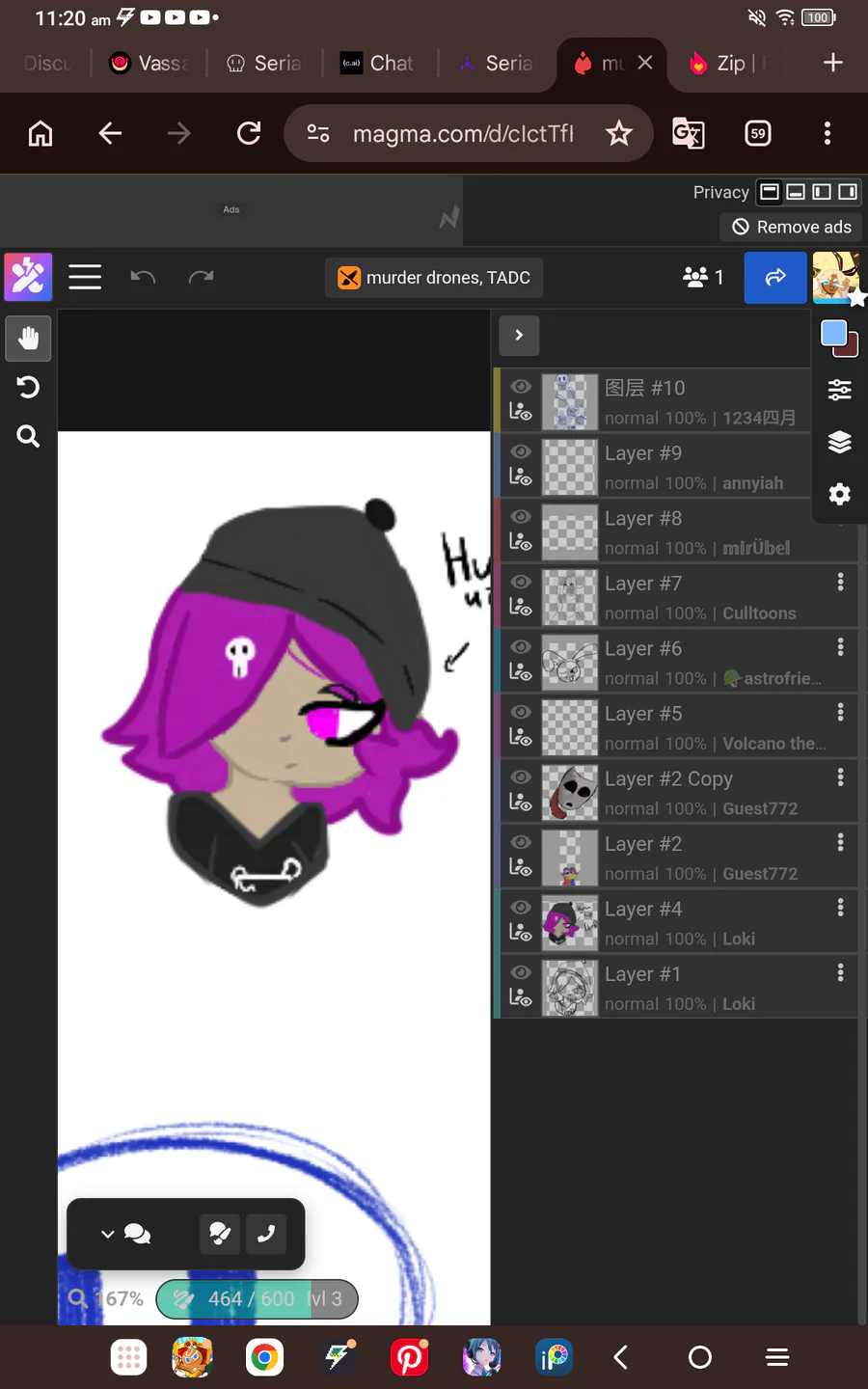Viewport: 868px width, 1389px height.
Task: Click the 464 / 600 level progress bar
Action: point(257,1299)
